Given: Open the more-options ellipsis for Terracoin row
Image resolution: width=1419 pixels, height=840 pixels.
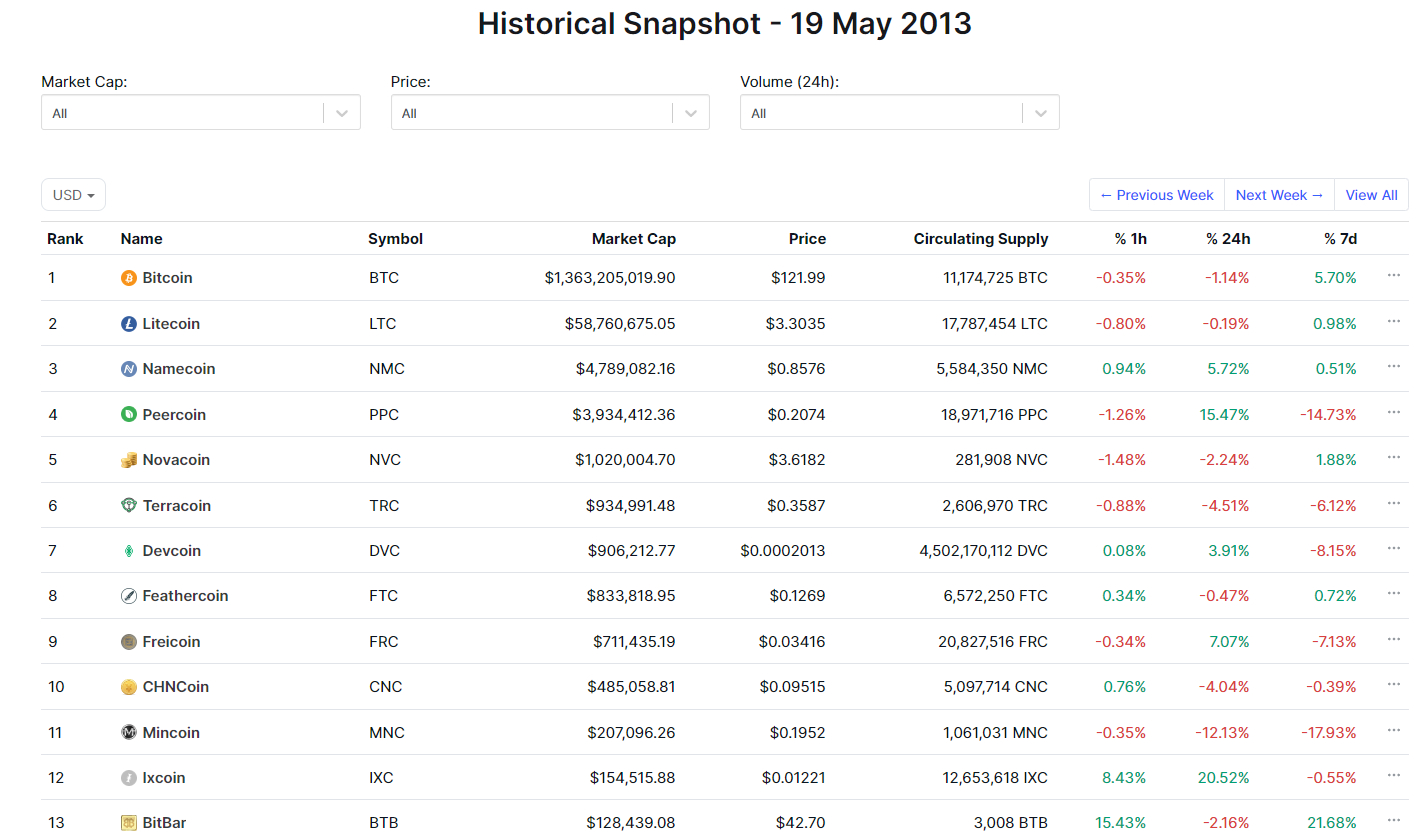Looking at the screenshot, I should (1394, 503).
